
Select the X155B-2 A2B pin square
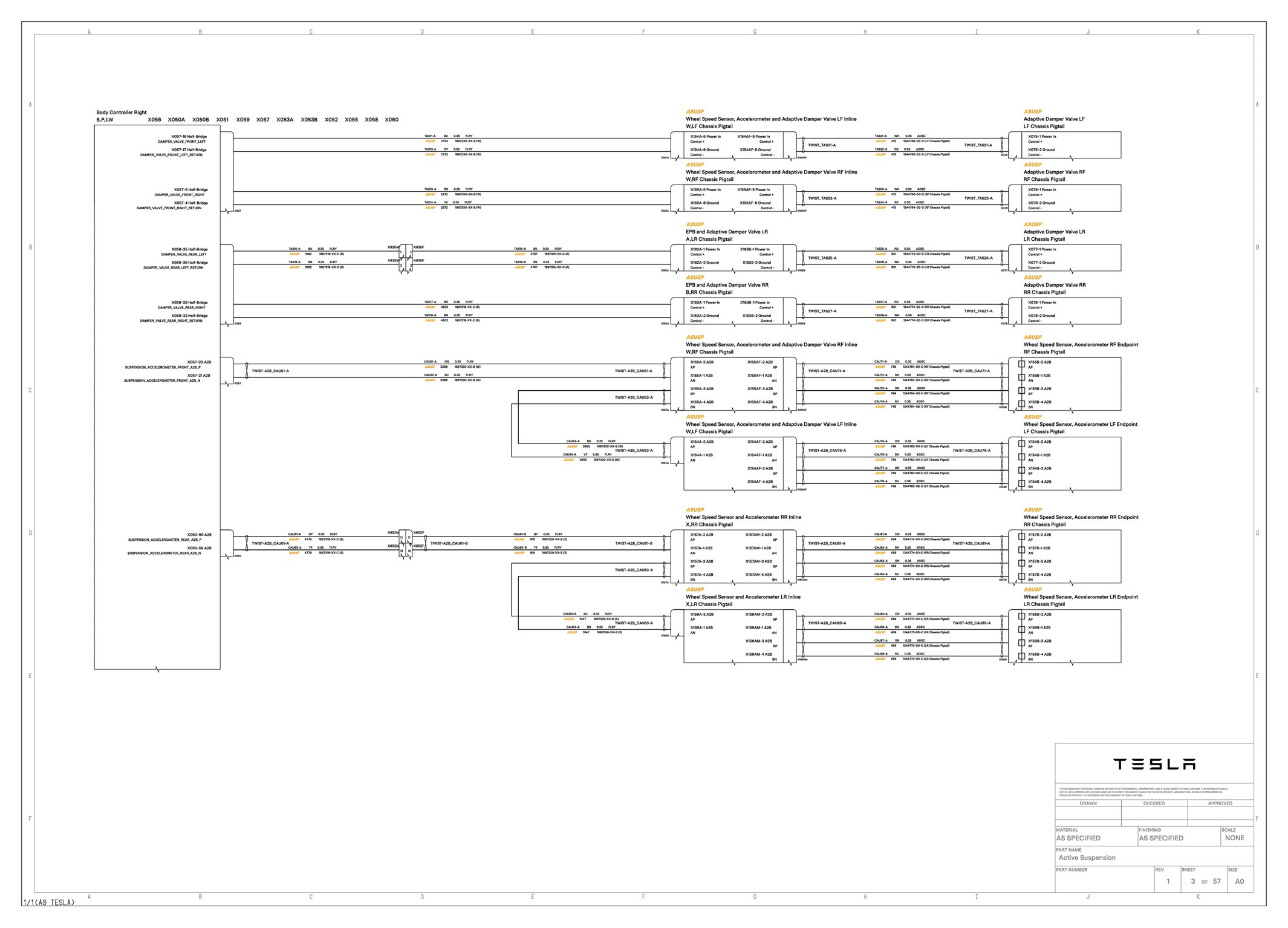pos(1021,364)
